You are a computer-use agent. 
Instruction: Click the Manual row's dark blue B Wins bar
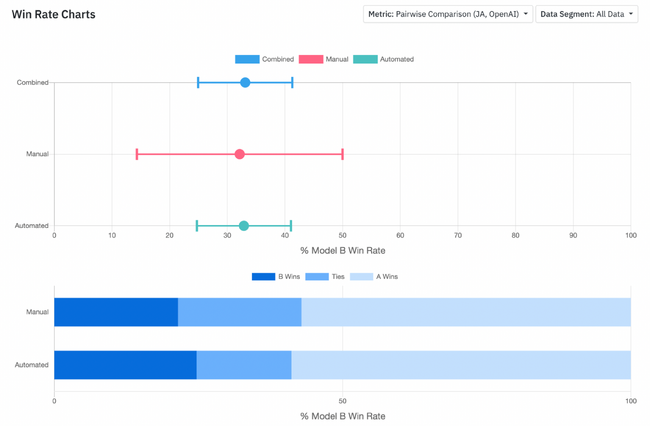[116, 312]
